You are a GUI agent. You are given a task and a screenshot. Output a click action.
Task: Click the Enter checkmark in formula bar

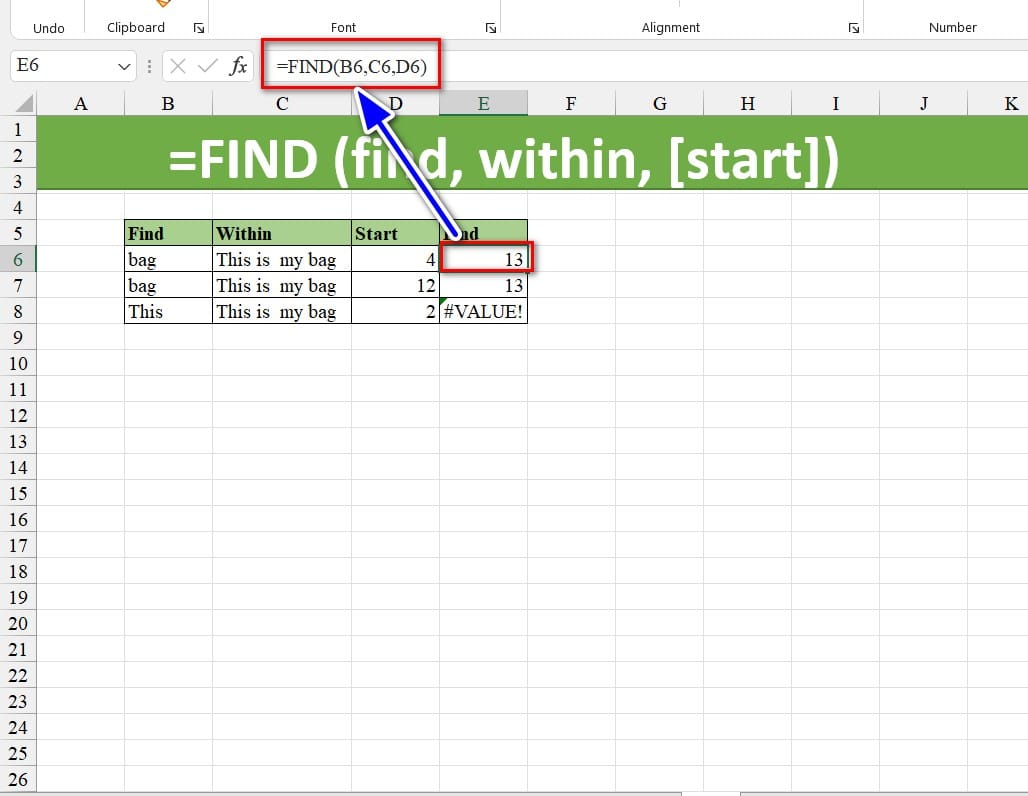pyautogui.click(x=208, y=67)
